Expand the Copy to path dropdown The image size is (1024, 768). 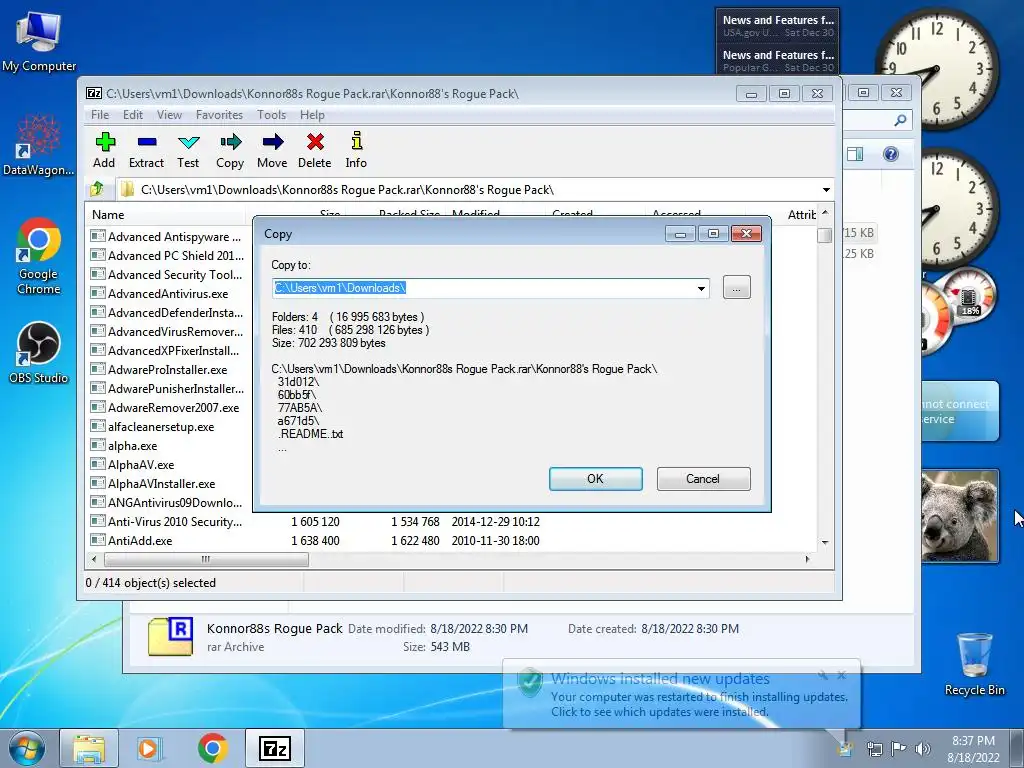(701, 288)
